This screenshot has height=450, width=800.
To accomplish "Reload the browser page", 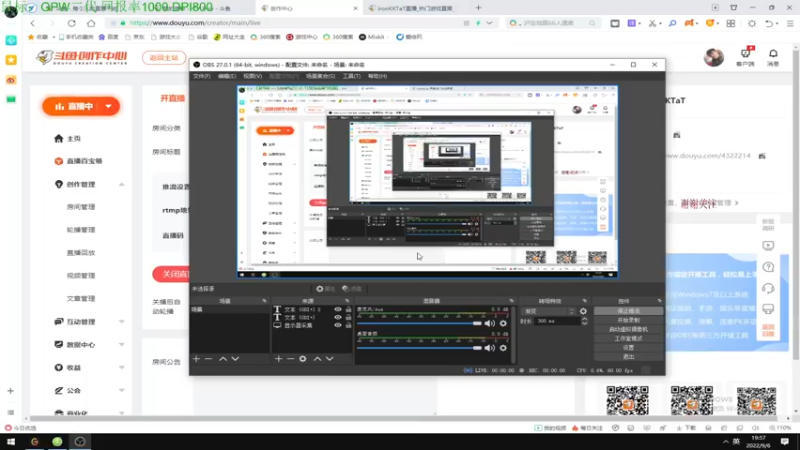I will coord(71,23).
